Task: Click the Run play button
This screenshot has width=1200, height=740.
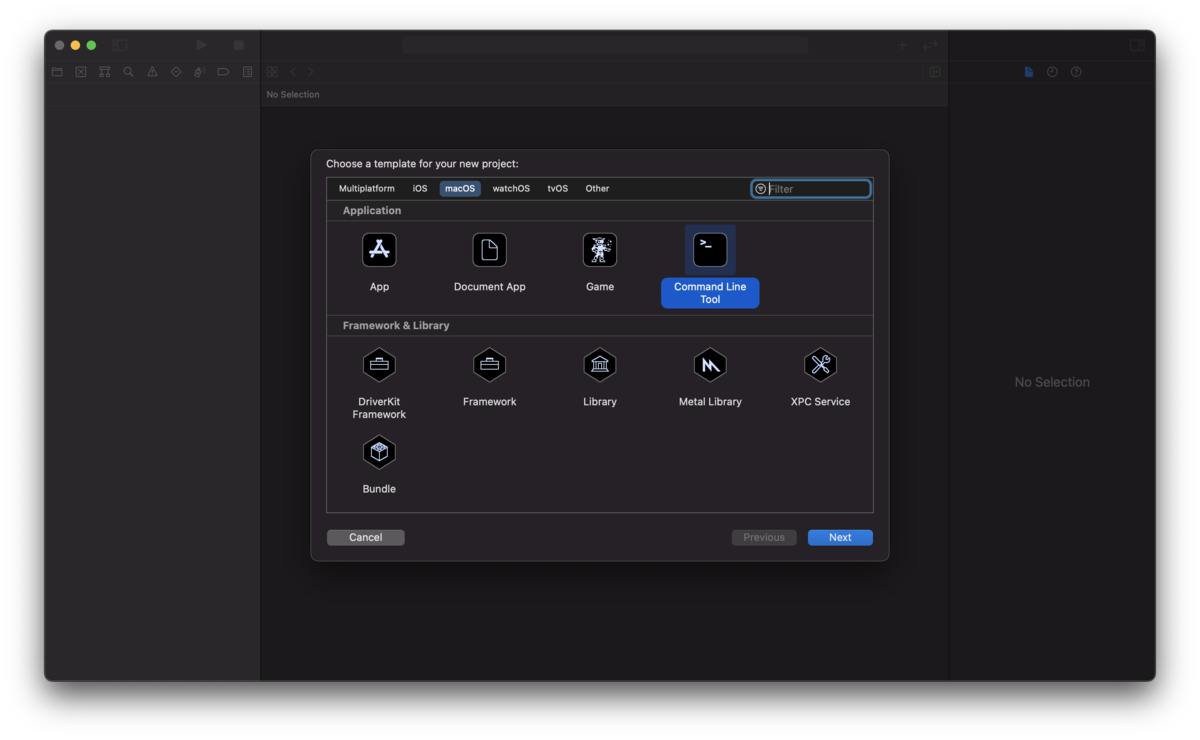Action: (202, 45)
